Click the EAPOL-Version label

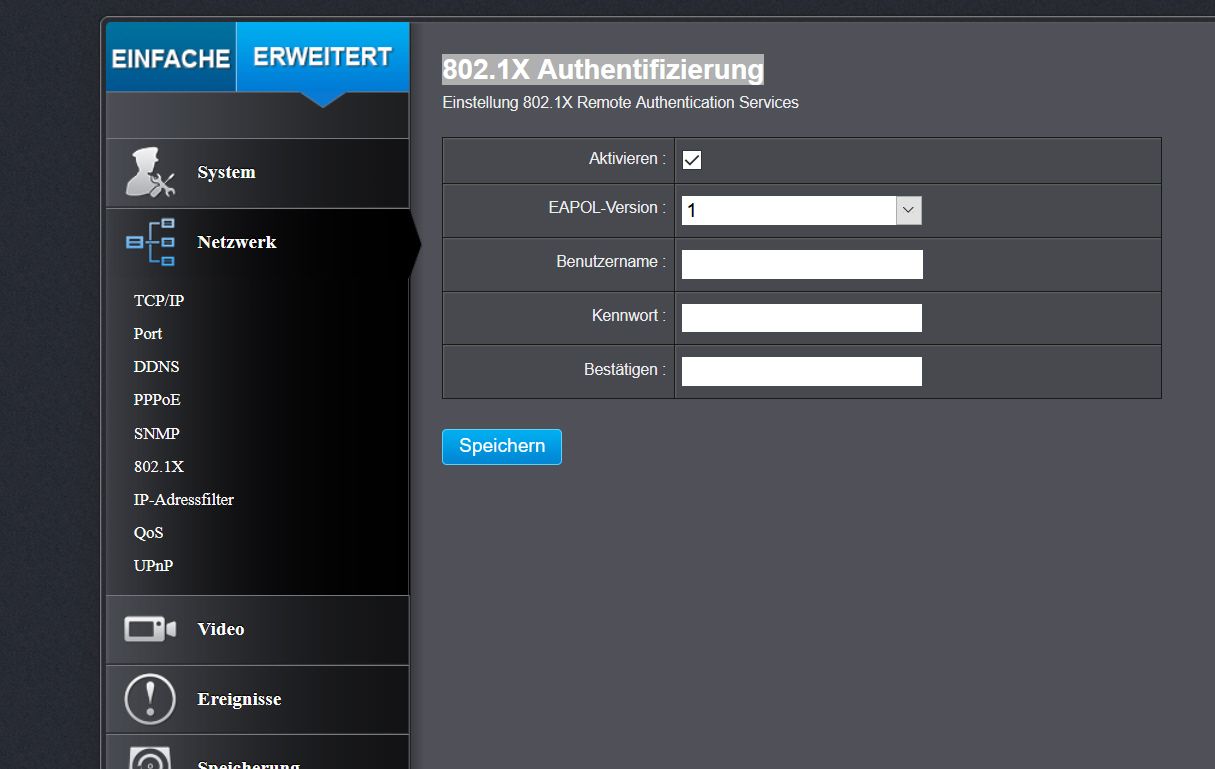[607, 208]
